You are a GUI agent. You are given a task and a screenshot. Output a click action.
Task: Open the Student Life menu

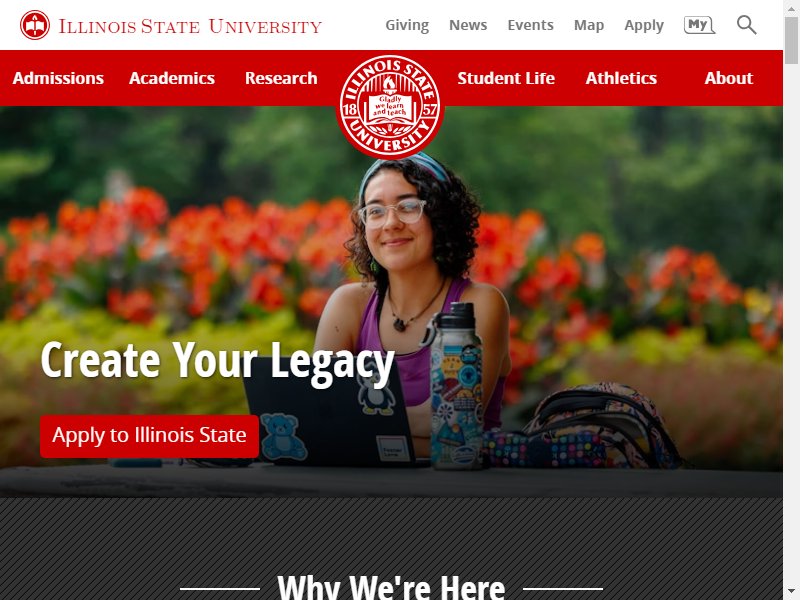pos(506,78)
